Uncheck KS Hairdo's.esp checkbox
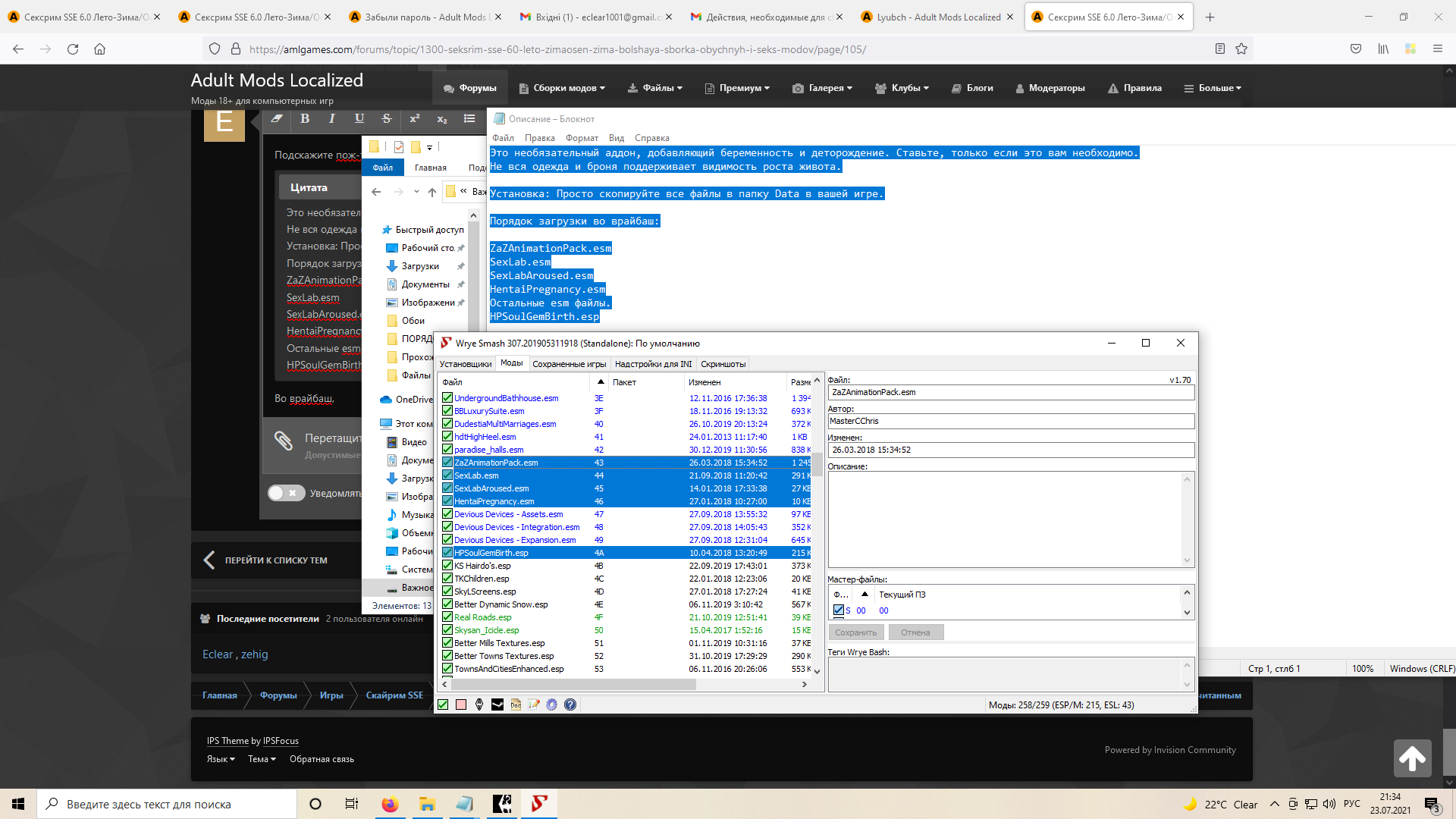 coord(447,566)
